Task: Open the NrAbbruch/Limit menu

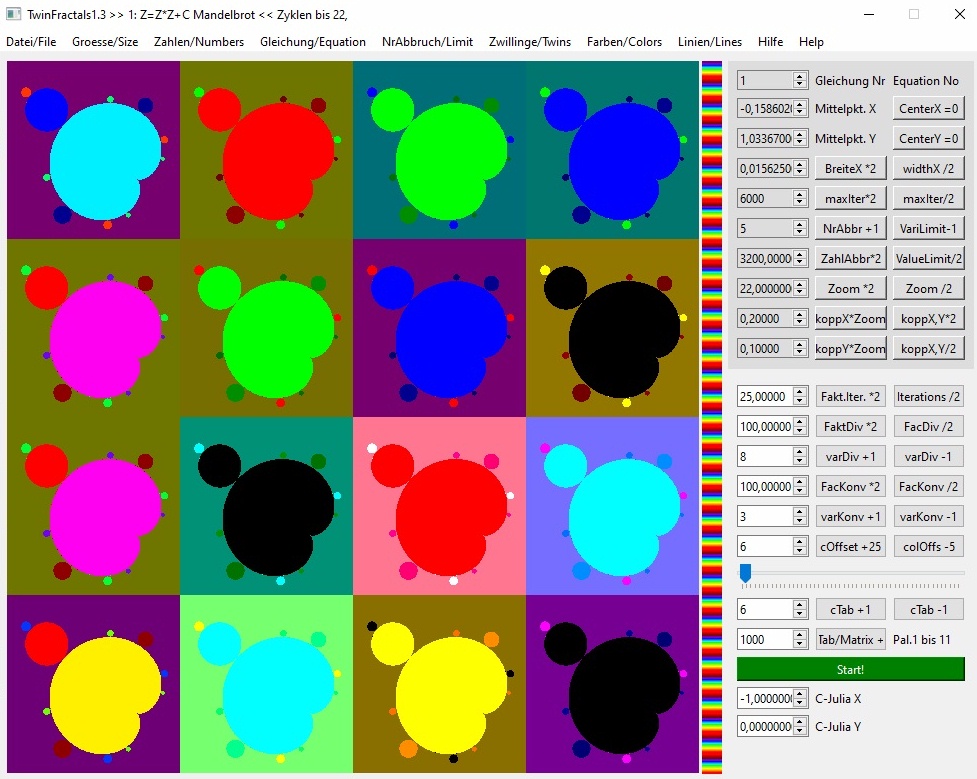Action: (x=427, y=42)
